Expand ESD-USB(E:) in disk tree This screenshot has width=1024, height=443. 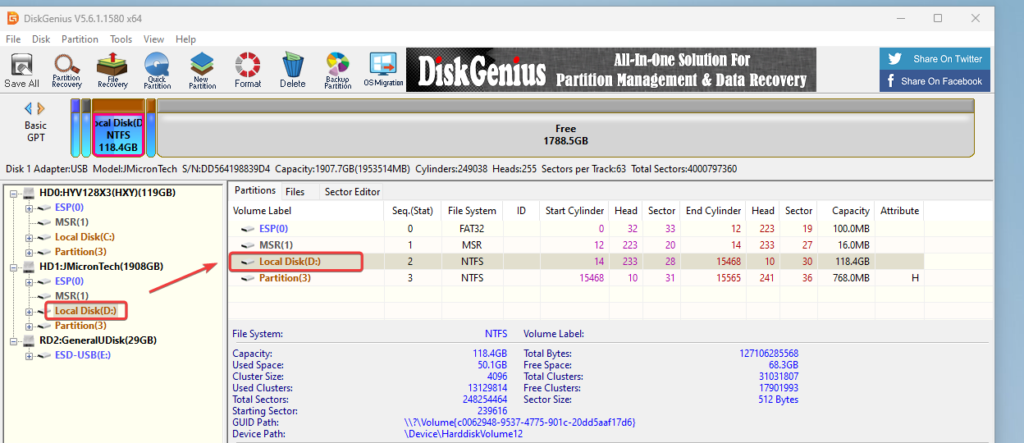(x=29, y=356)
